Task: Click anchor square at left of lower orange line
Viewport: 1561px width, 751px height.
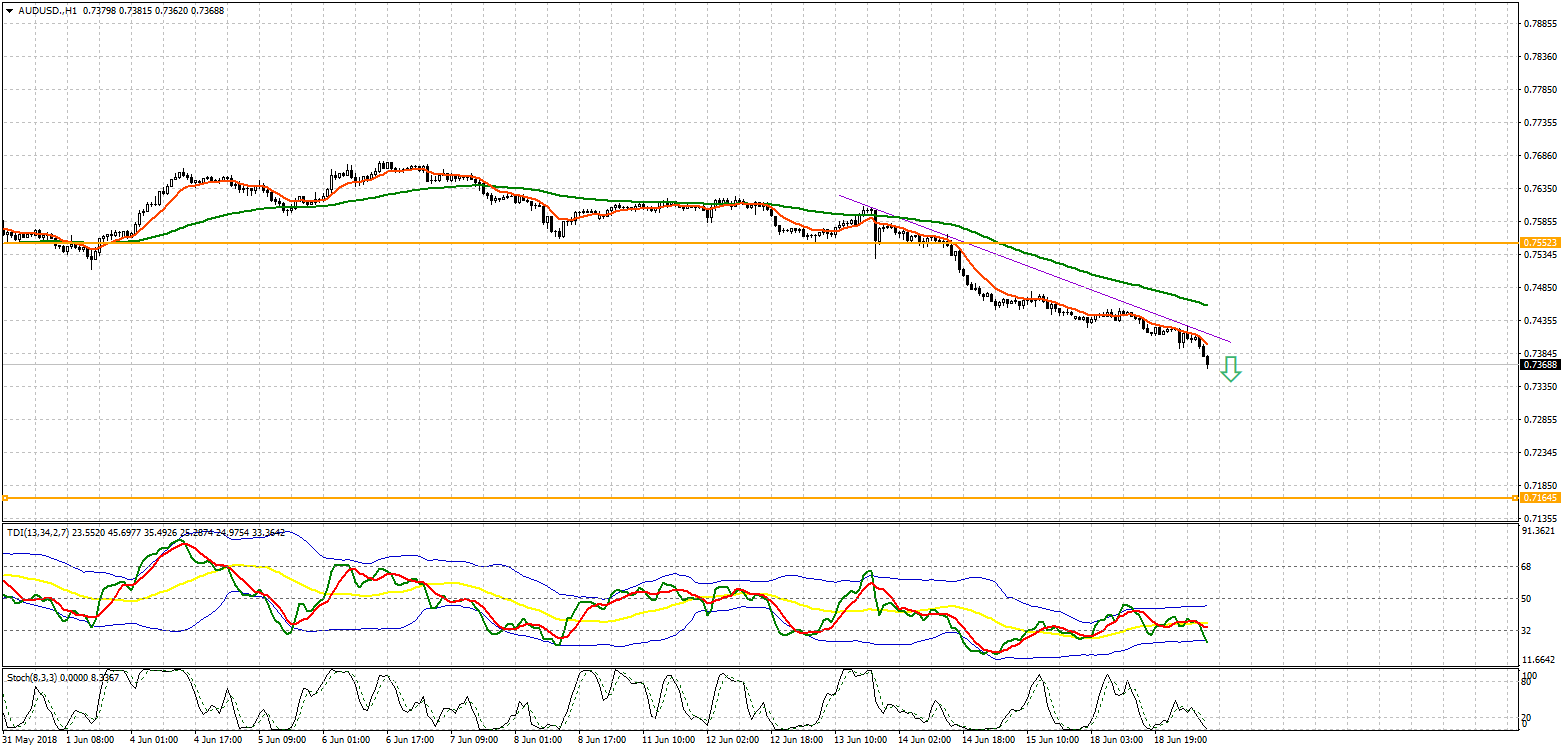Action: (5, 497)
